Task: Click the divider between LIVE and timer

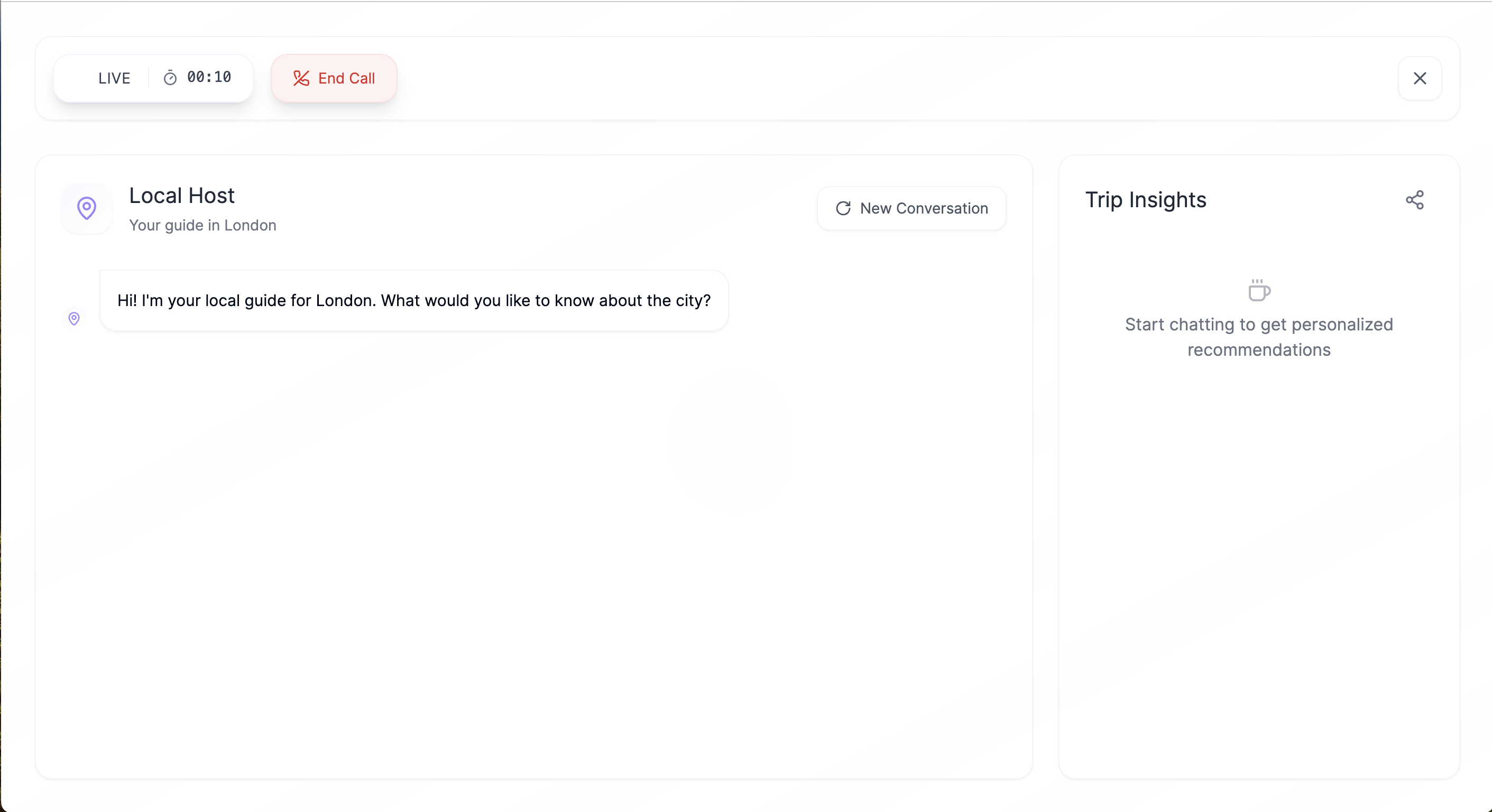Action: (x=149, y=78)
